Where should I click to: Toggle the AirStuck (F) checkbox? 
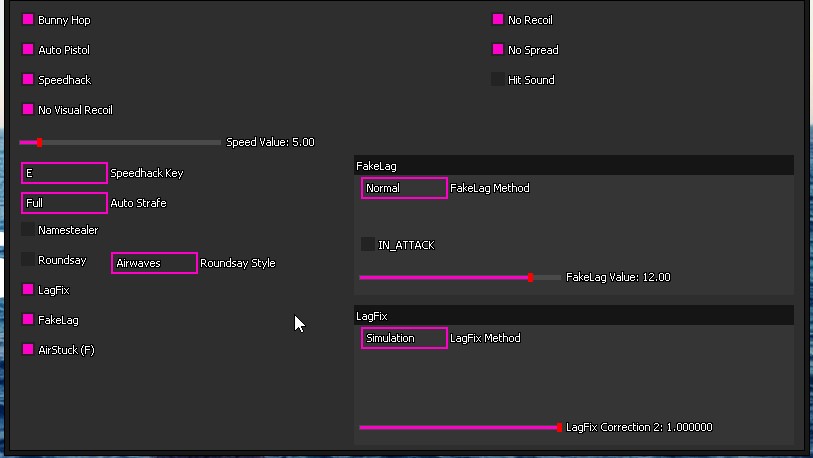28,350
